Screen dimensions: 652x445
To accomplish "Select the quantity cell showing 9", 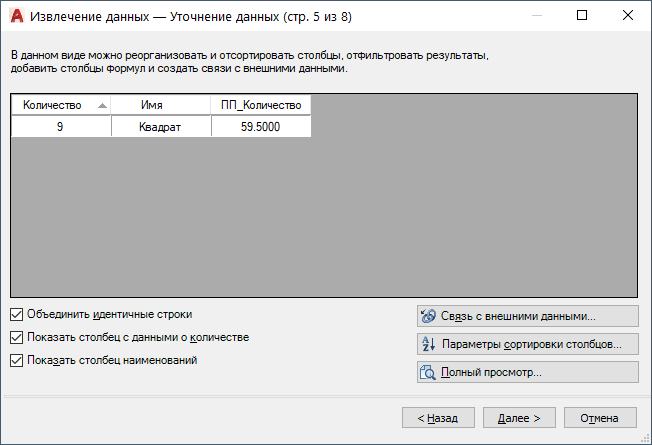I will coord(61,126).
